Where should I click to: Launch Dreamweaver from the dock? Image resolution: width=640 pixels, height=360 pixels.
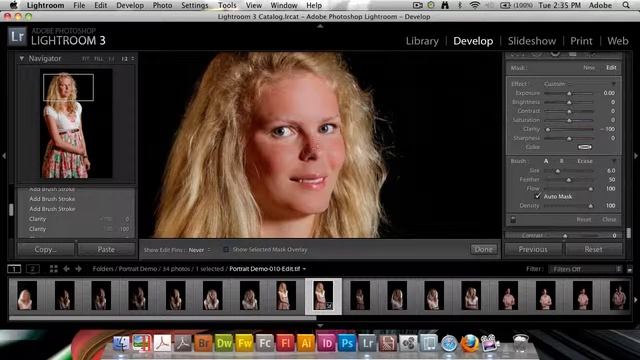pos(224,343)
